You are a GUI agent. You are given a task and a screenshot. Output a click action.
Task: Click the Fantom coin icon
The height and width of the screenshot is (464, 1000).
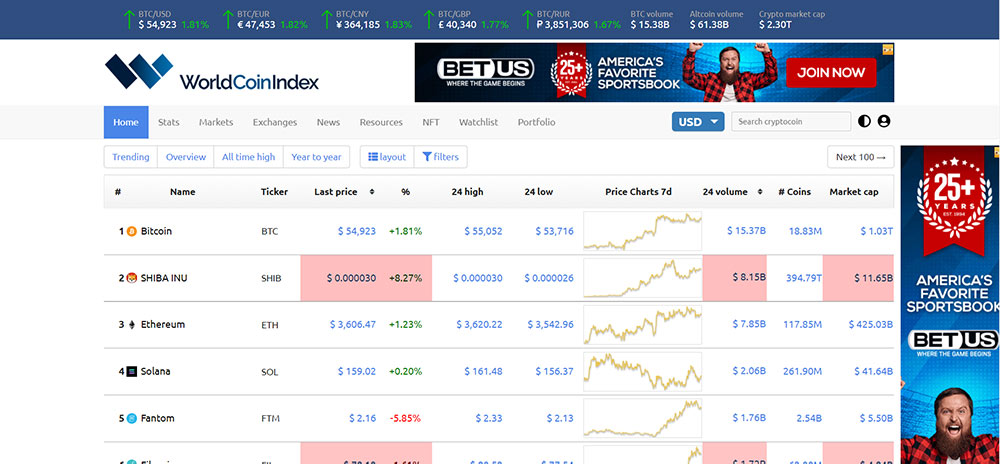coord(132,418)
